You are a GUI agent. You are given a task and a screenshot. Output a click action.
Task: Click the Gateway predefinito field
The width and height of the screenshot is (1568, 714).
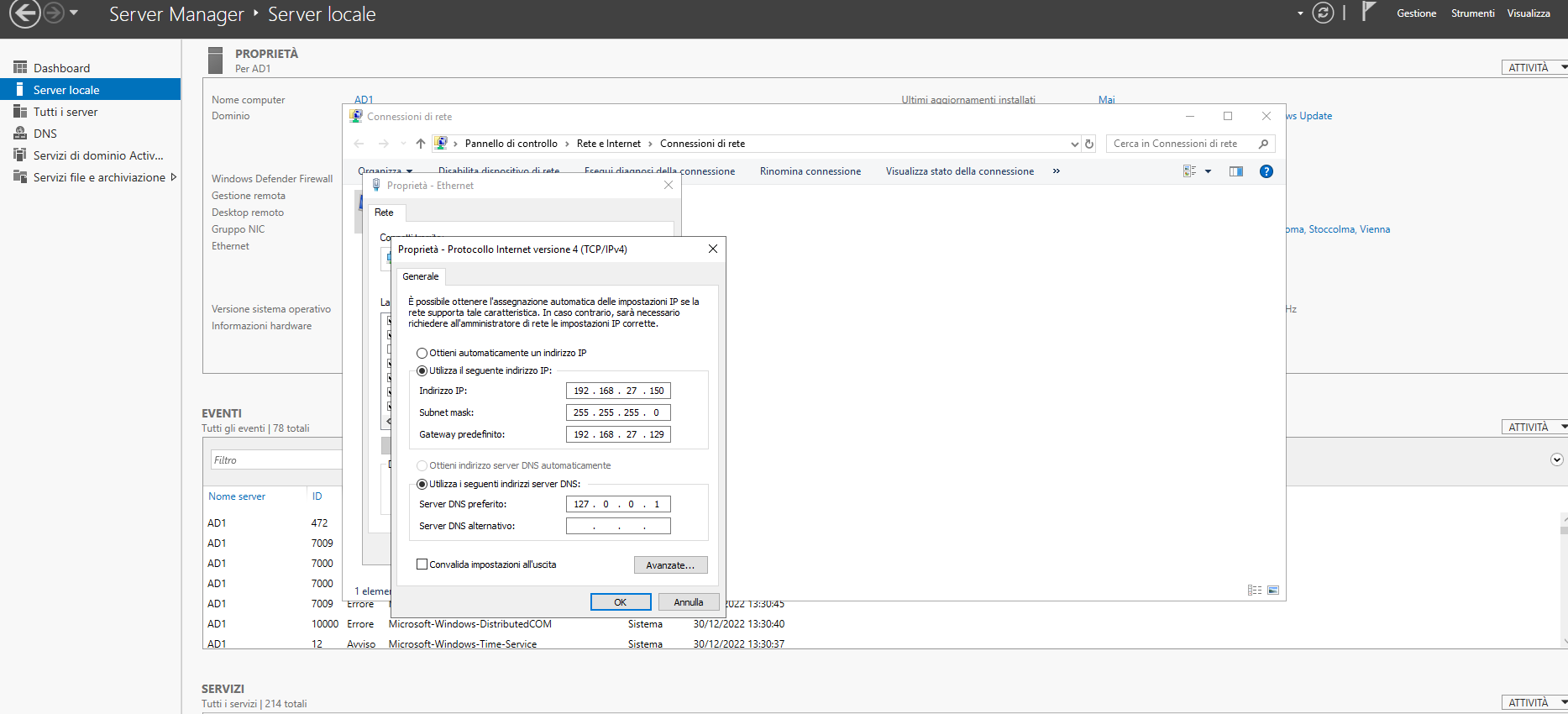click(618, 434)
